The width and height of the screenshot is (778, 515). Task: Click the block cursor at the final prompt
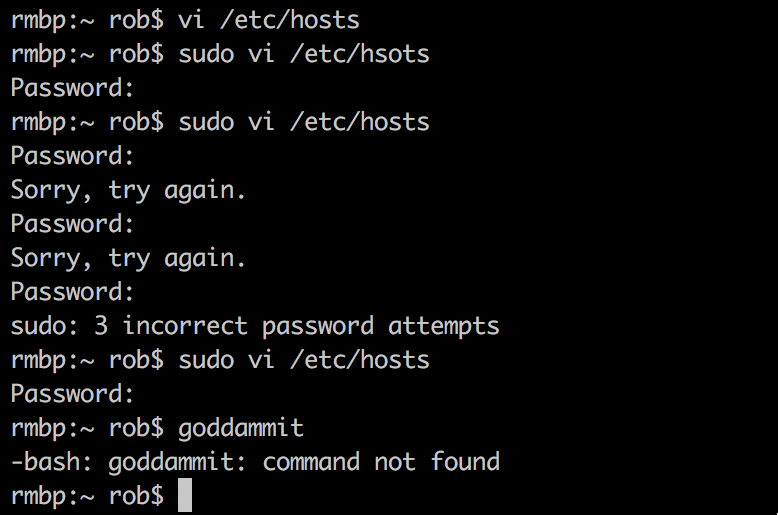185,495
